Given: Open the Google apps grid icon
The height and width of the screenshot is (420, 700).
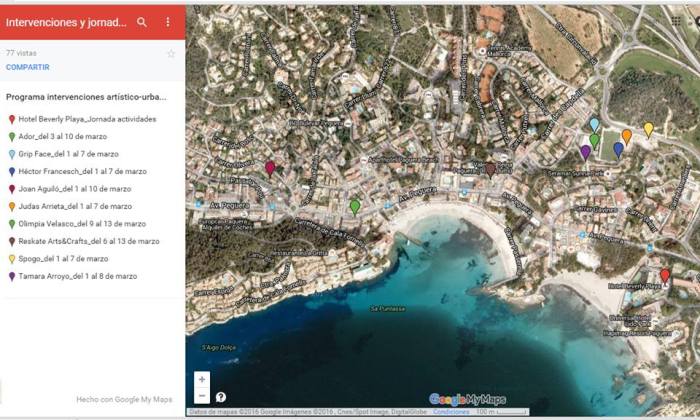Looking at the screenshot, I should 676,21.
